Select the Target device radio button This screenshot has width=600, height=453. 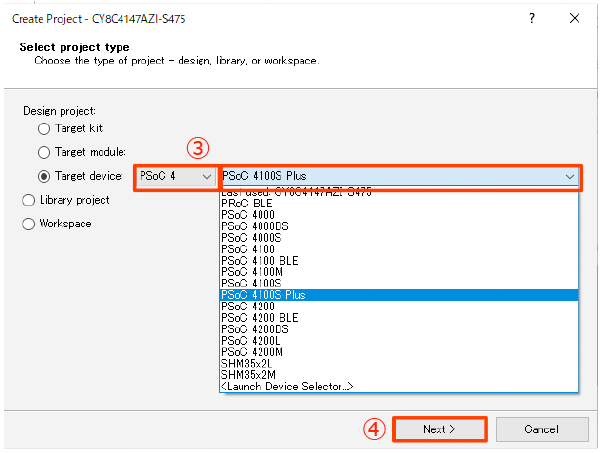44,176
